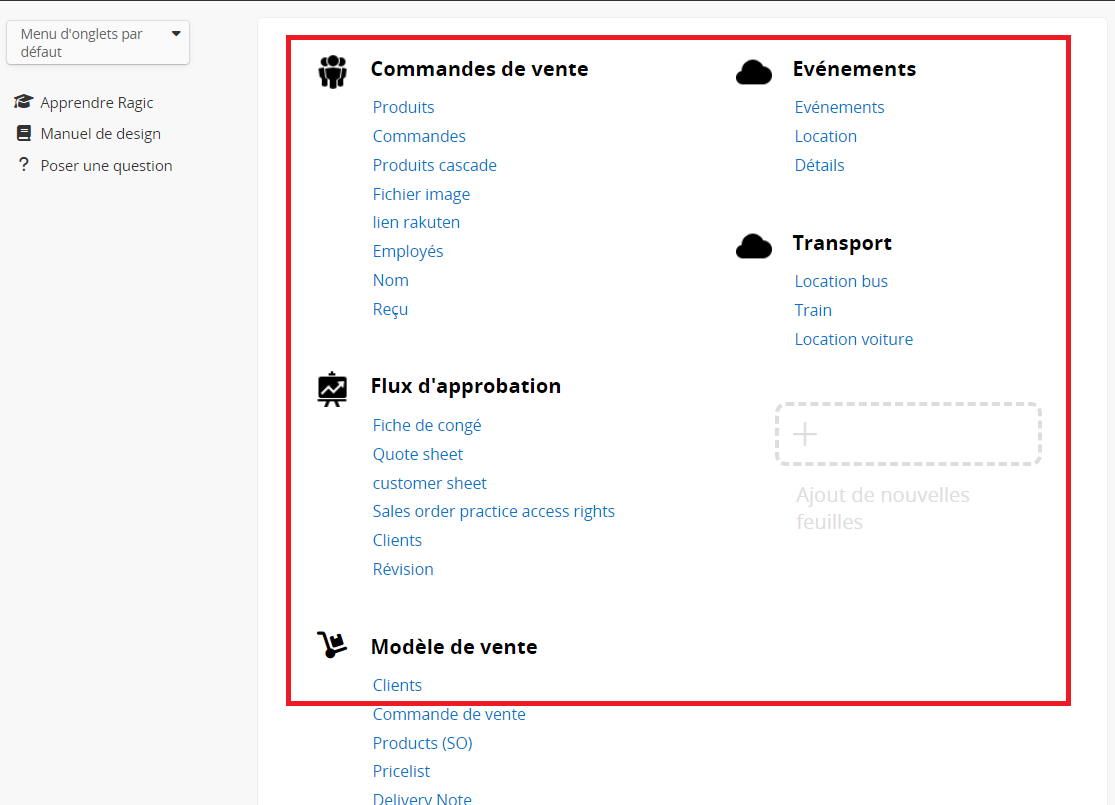This screenshot has width=1115, height=805.
Task: Click the graduation cap icon for Apprendre Ragic
Action: [23, 102]
